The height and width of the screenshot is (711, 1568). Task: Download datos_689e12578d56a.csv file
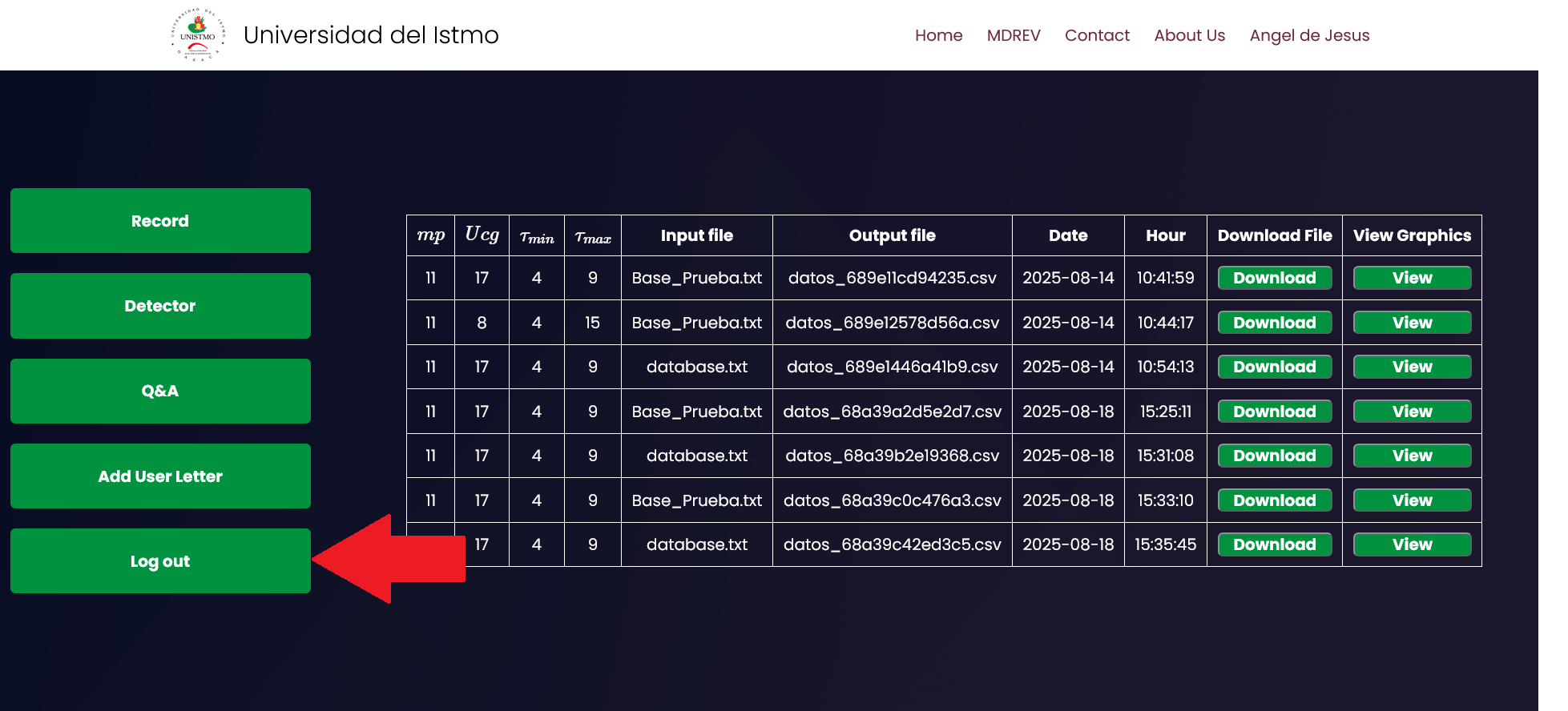[1275, 323]
